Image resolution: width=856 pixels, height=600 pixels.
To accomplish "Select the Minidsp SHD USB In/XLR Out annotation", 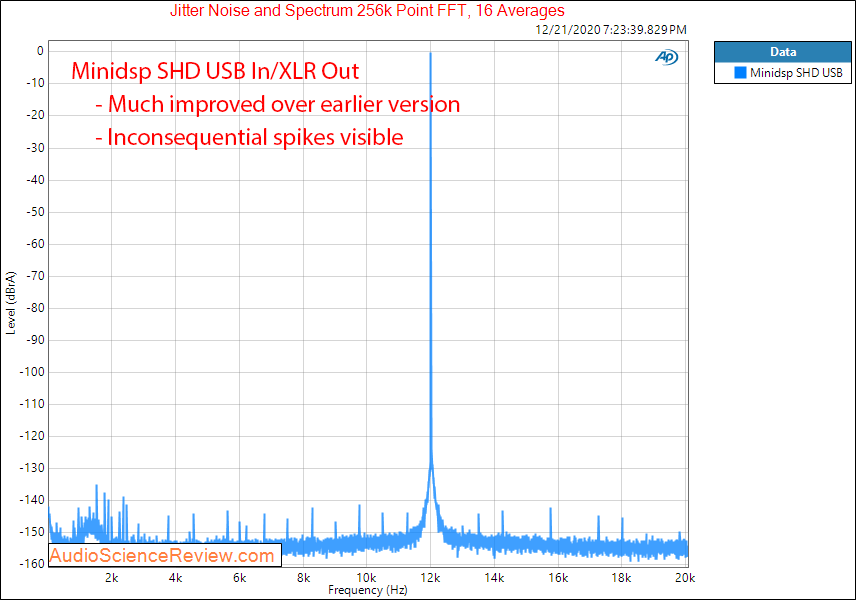I will point(215,71).
